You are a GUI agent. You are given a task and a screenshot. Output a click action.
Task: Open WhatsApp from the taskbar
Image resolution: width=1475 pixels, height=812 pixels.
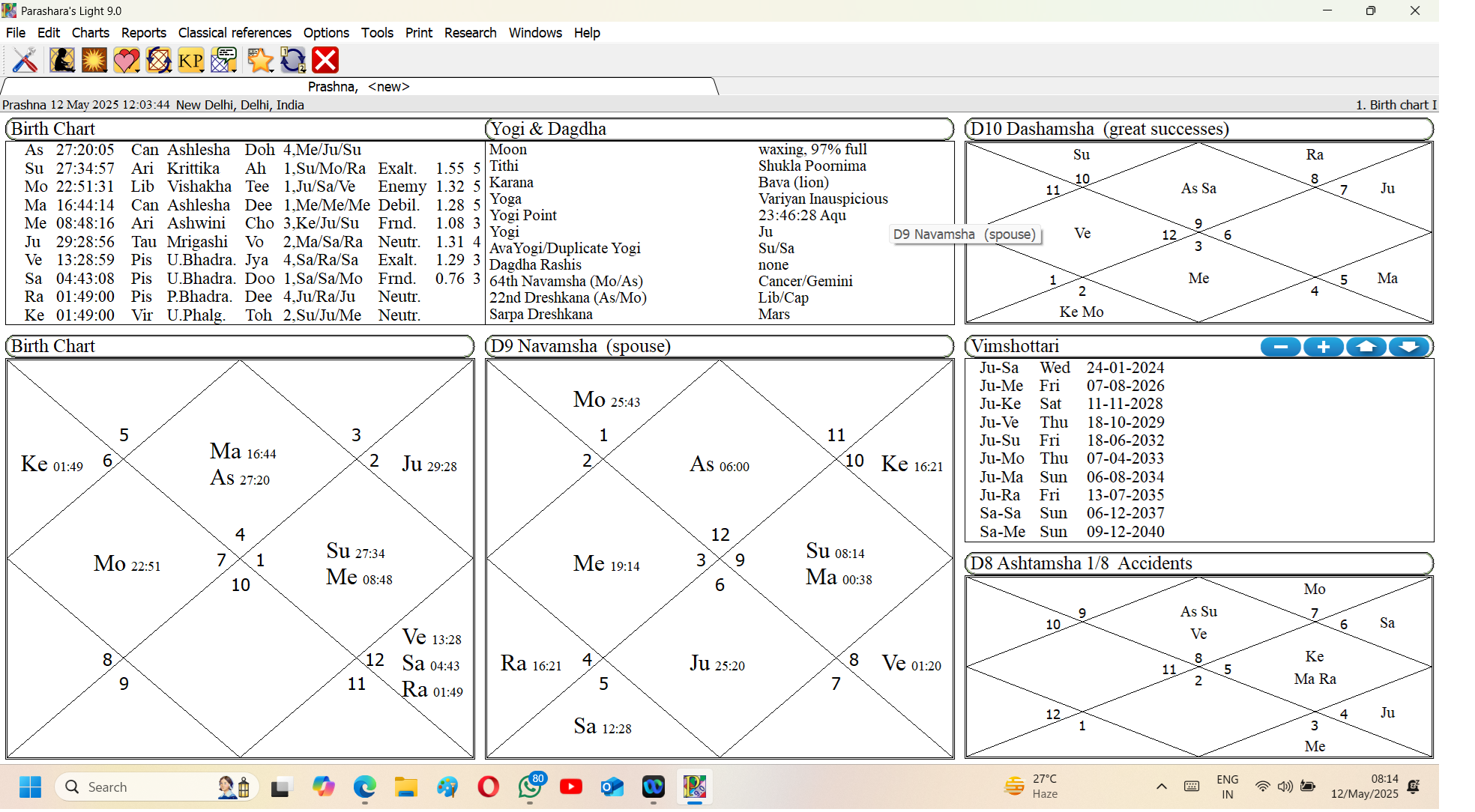(x=530, y=787)
